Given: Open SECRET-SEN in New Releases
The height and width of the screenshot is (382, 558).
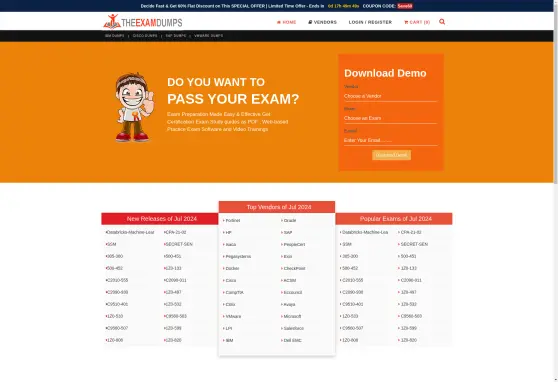Looking at the screenshot, I should 179,245.
